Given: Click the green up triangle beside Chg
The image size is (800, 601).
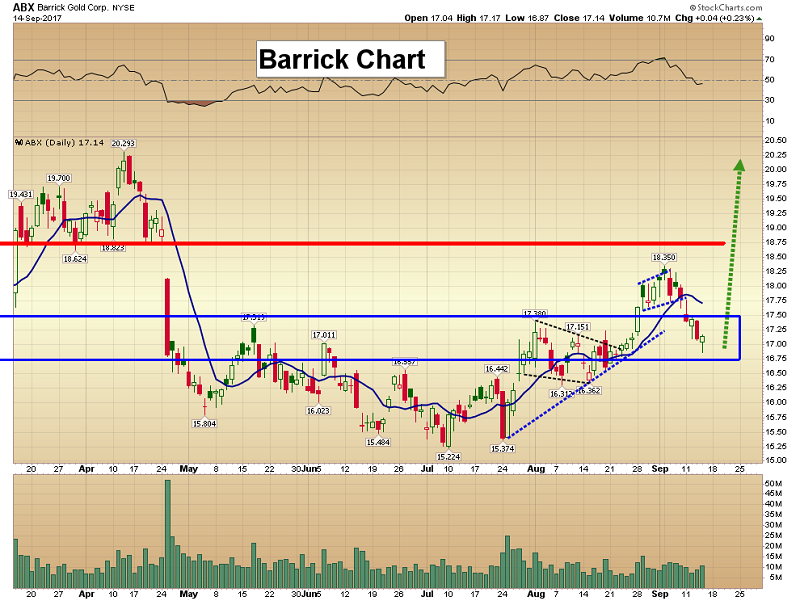Looking at the screenshot, I should coord(759,19).
